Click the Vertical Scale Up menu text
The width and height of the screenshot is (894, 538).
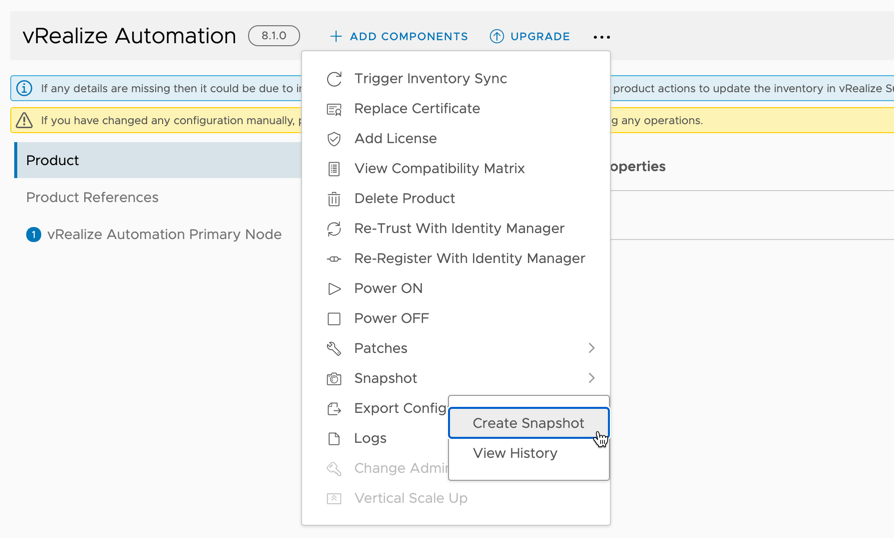[x=411, y=498]
